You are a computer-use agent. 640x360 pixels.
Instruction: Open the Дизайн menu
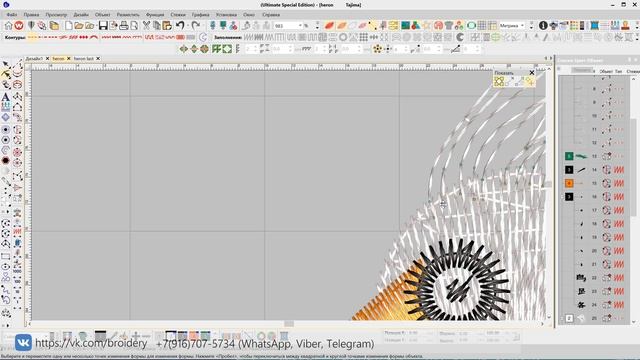(x=81, y=15)
